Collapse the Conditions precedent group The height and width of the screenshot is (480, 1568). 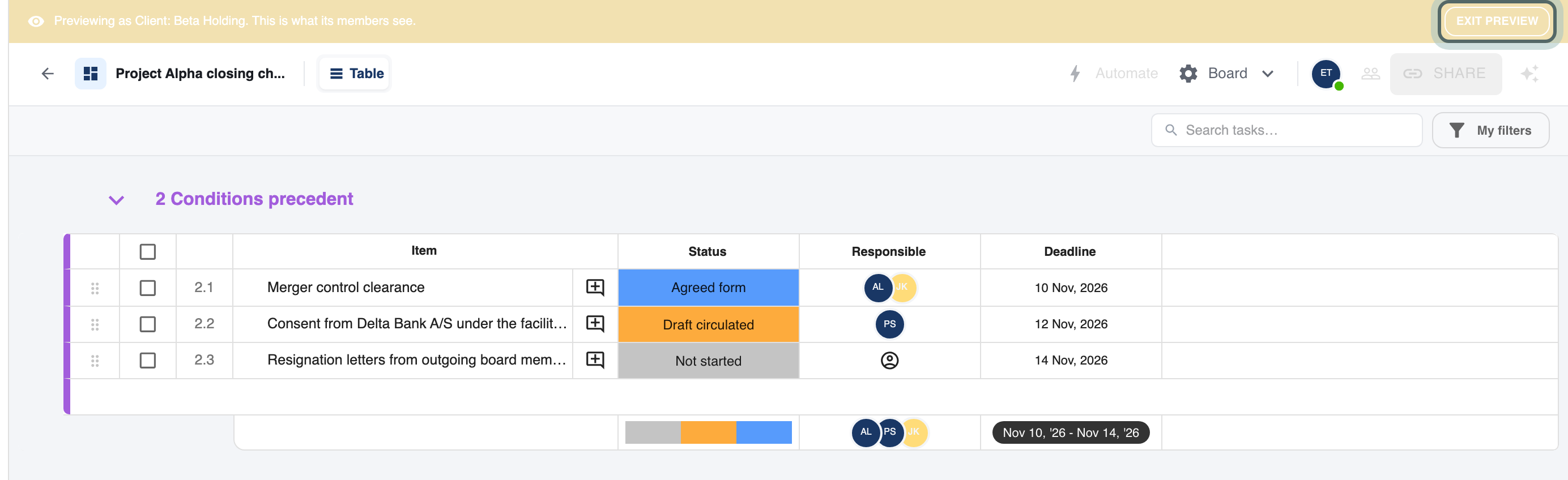click(x=116, y=200)
